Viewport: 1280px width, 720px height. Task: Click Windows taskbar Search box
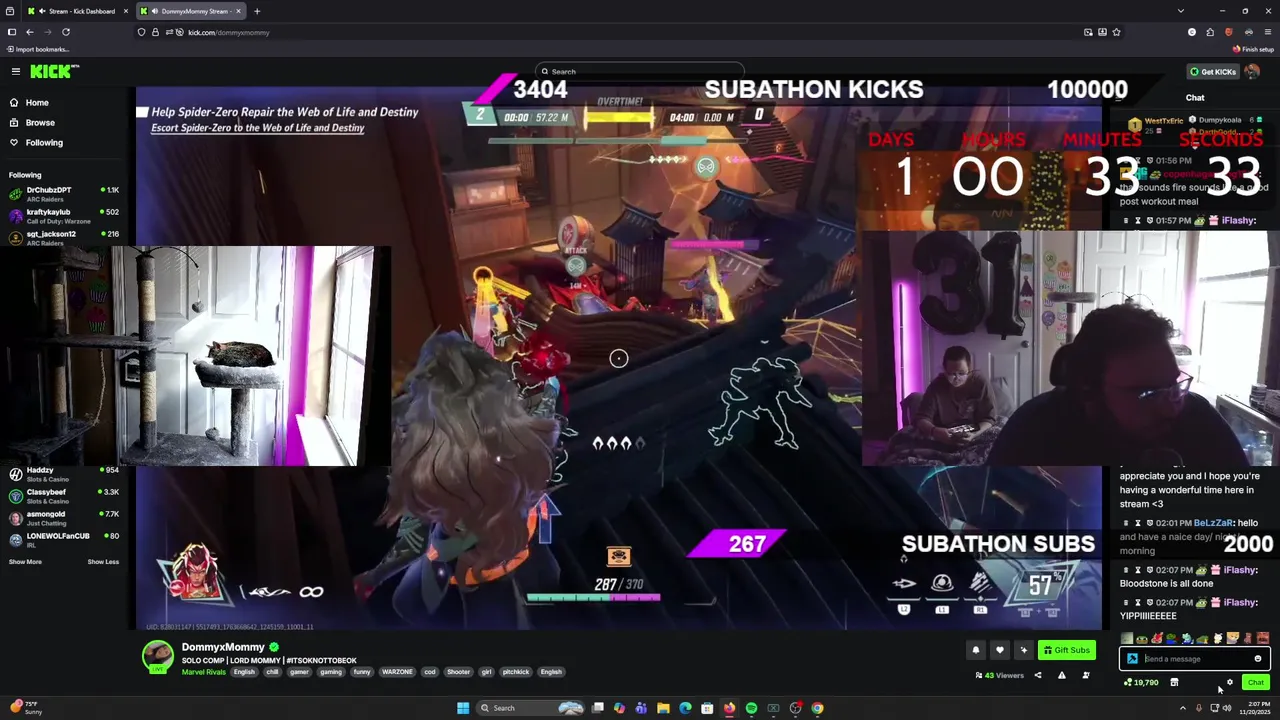(x=530, y=708)
